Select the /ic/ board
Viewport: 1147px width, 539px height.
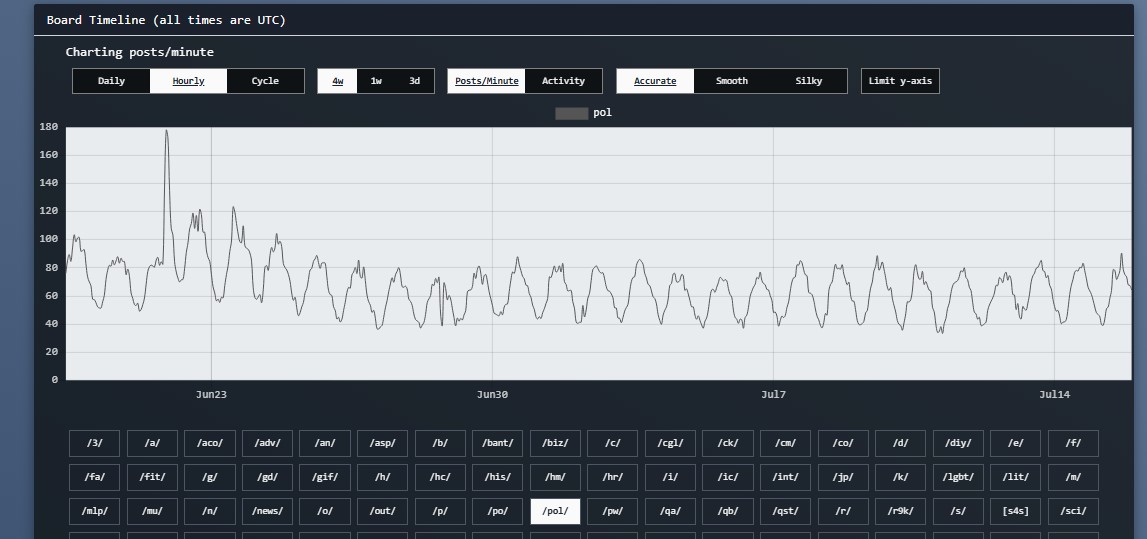(728, 478)
